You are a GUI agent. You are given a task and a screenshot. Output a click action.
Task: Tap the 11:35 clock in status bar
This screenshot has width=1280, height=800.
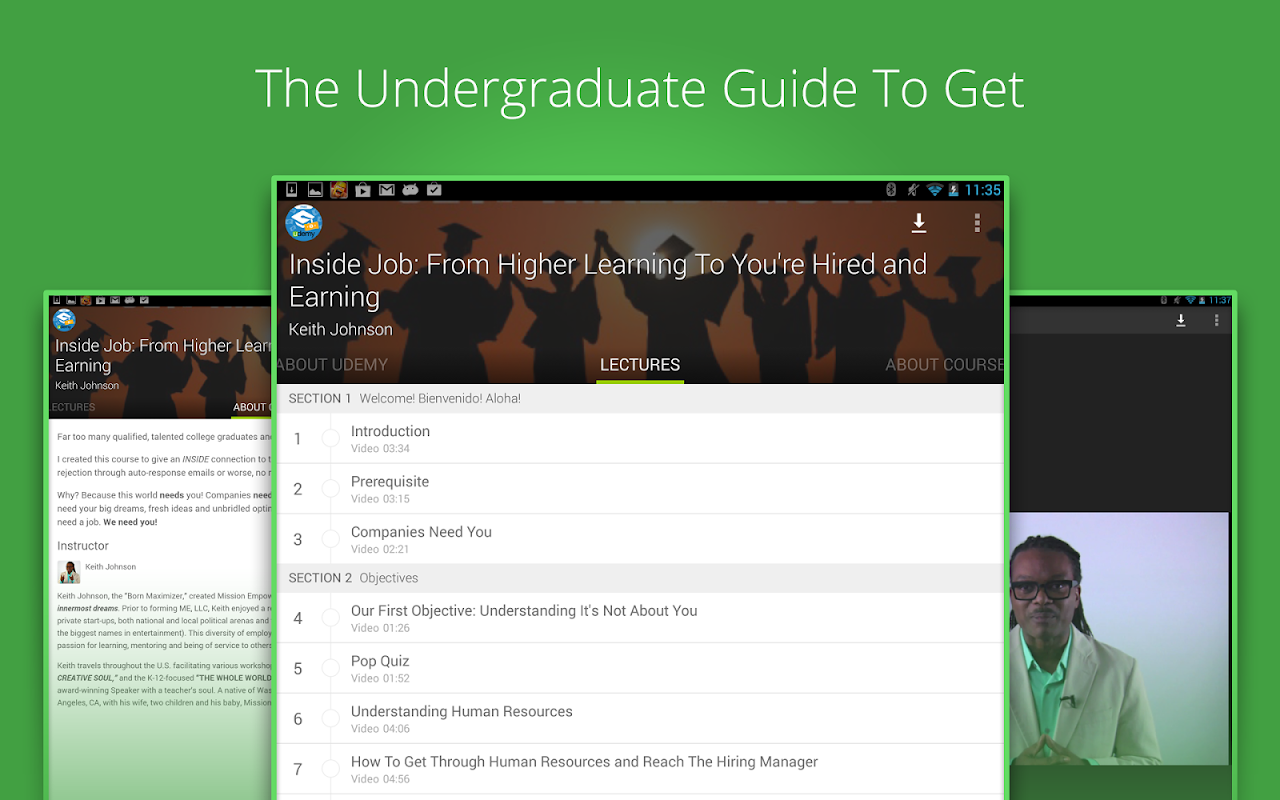pyautogui.click(x=983, y=190)
